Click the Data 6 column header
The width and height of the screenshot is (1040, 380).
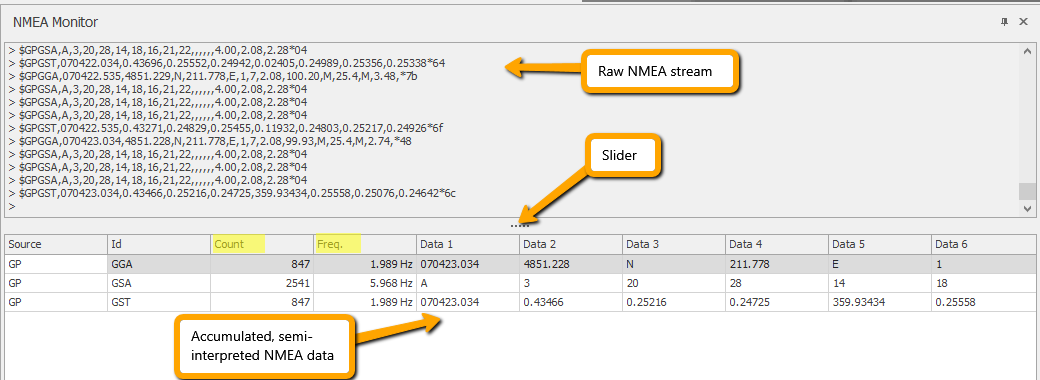tap(984, 244)
